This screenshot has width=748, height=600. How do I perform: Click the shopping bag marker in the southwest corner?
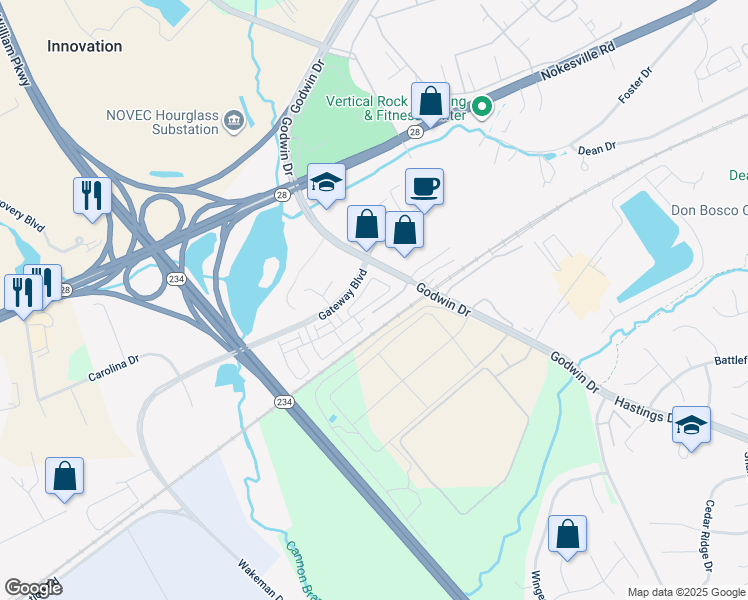[64, 478]
